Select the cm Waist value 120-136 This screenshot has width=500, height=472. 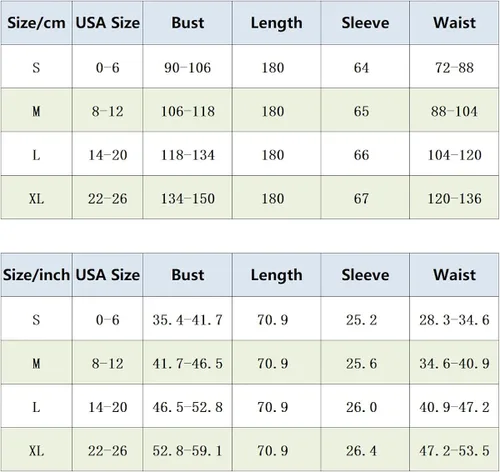[454, 199]
